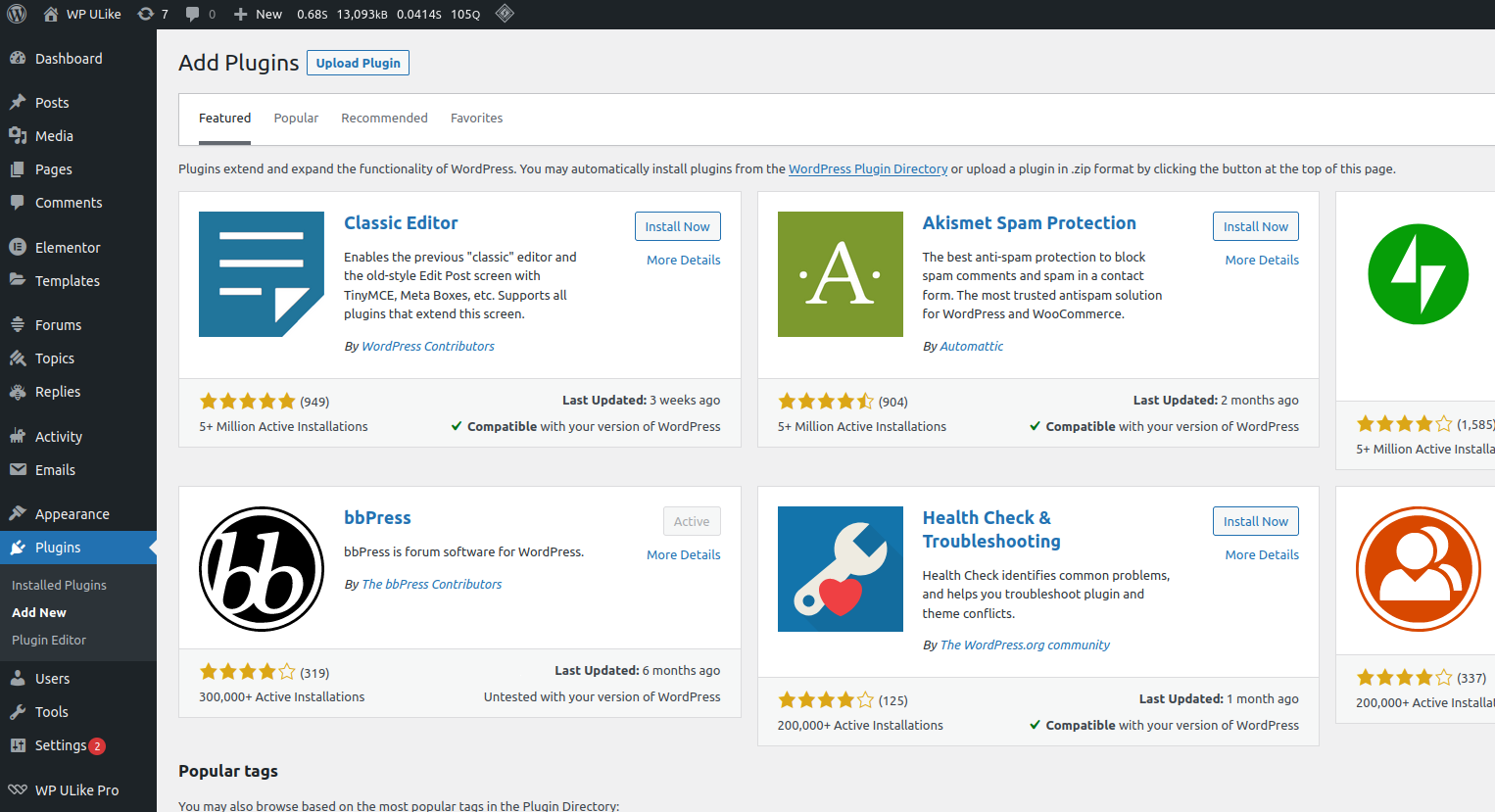Click the Active button for bbPress

(x=692, y=521)
